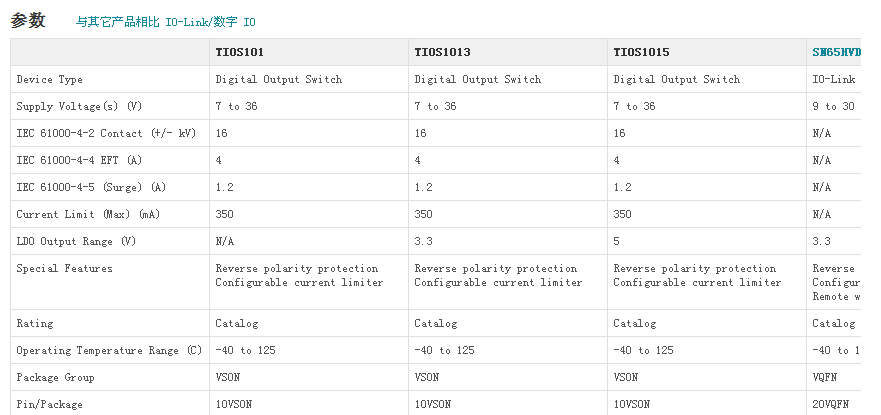Select the IEC 61000-4-5 (Surge) row label
Viewport: 881px width, 415px height.
point(91,187)
